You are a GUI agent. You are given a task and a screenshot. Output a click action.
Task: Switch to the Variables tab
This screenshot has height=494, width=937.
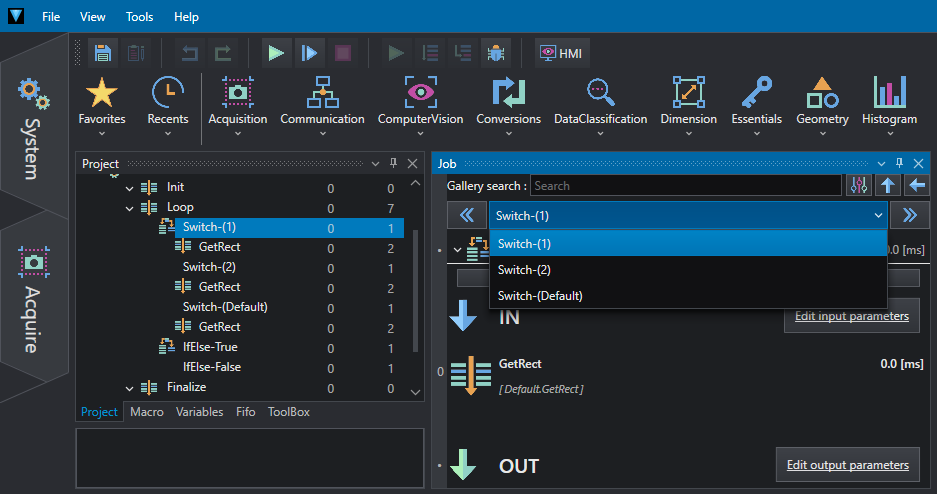click(x=200, y=412)
